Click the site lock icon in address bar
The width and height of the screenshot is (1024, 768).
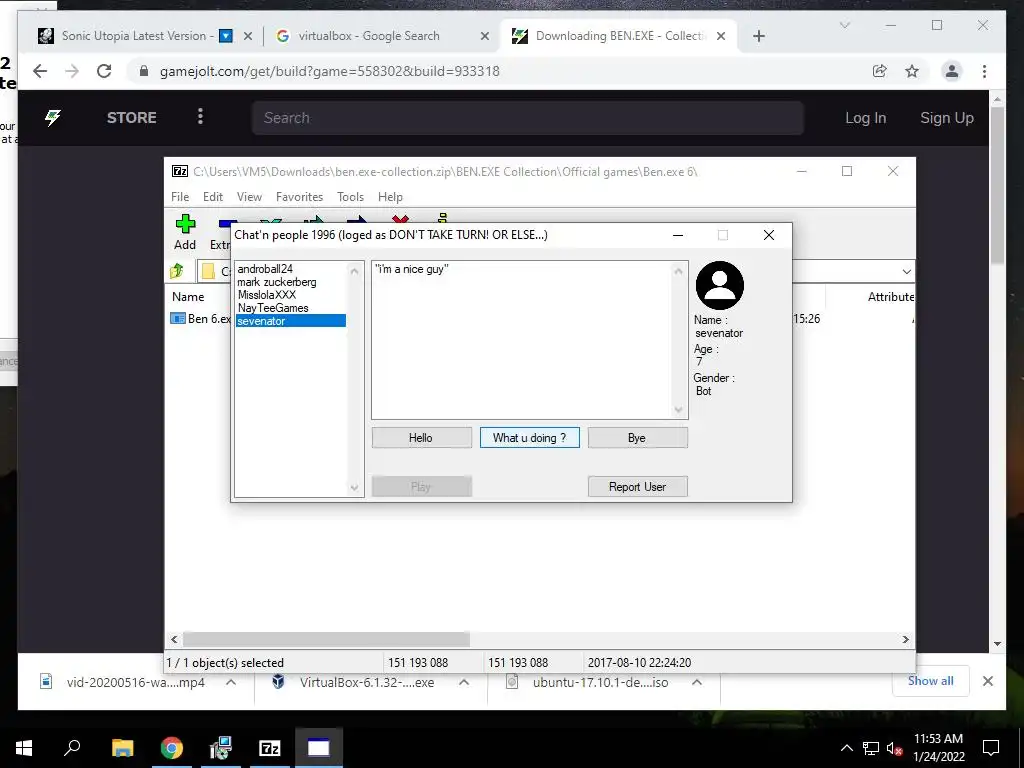[x=144, y=71]
